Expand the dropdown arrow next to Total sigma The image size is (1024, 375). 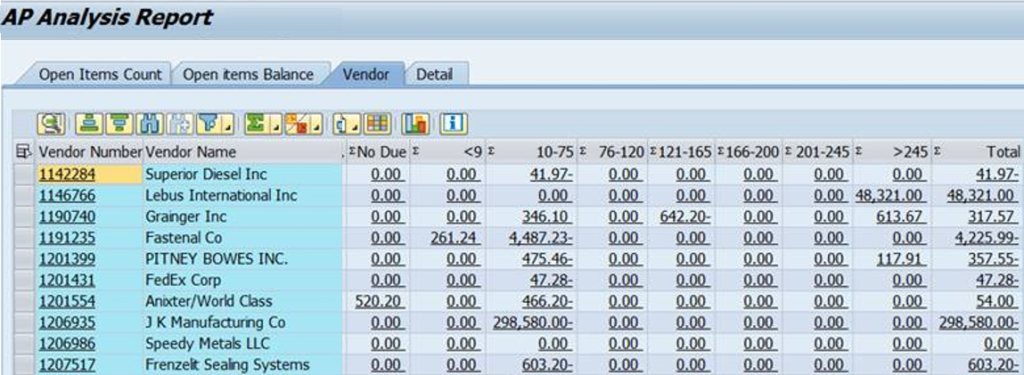click(x=276, y=123)
